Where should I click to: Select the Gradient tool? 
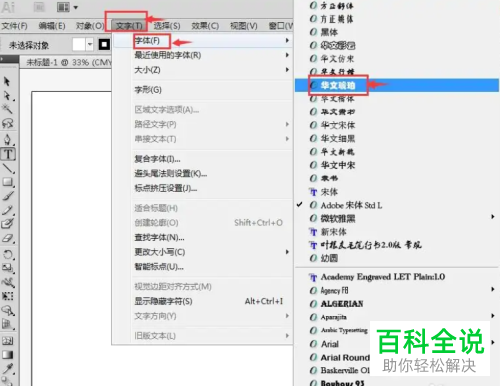(x=8, y=354)
